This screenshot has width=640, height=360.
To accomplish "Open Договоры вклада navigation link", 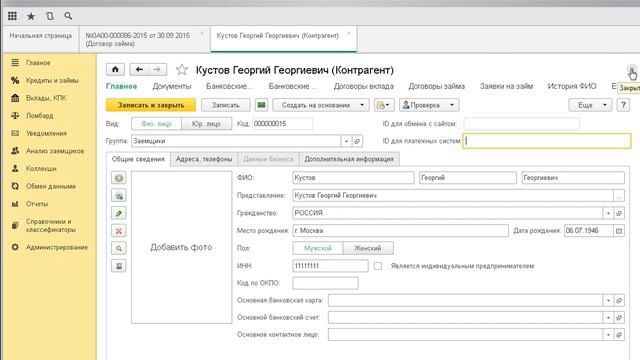I will tap(364, 87).
